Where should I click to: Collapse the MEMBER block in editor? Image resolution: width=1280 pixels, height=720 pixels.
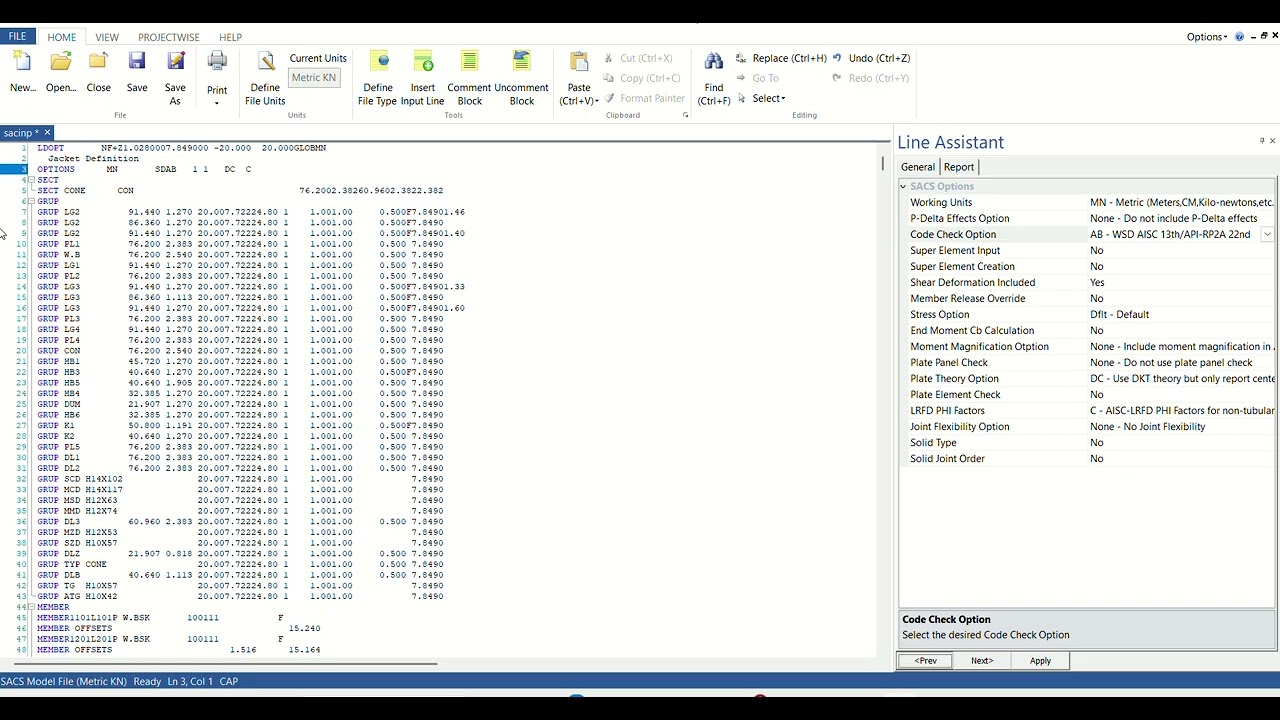(x=31, y=607)
